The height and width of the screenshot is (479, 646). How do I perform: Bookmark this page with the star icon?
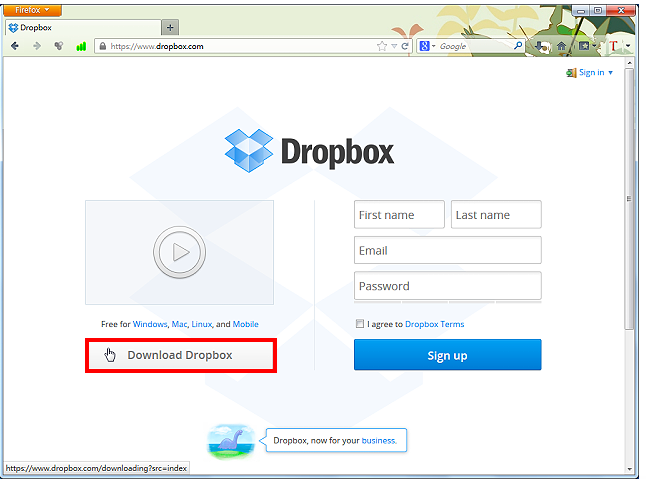(x=382, y=46)
